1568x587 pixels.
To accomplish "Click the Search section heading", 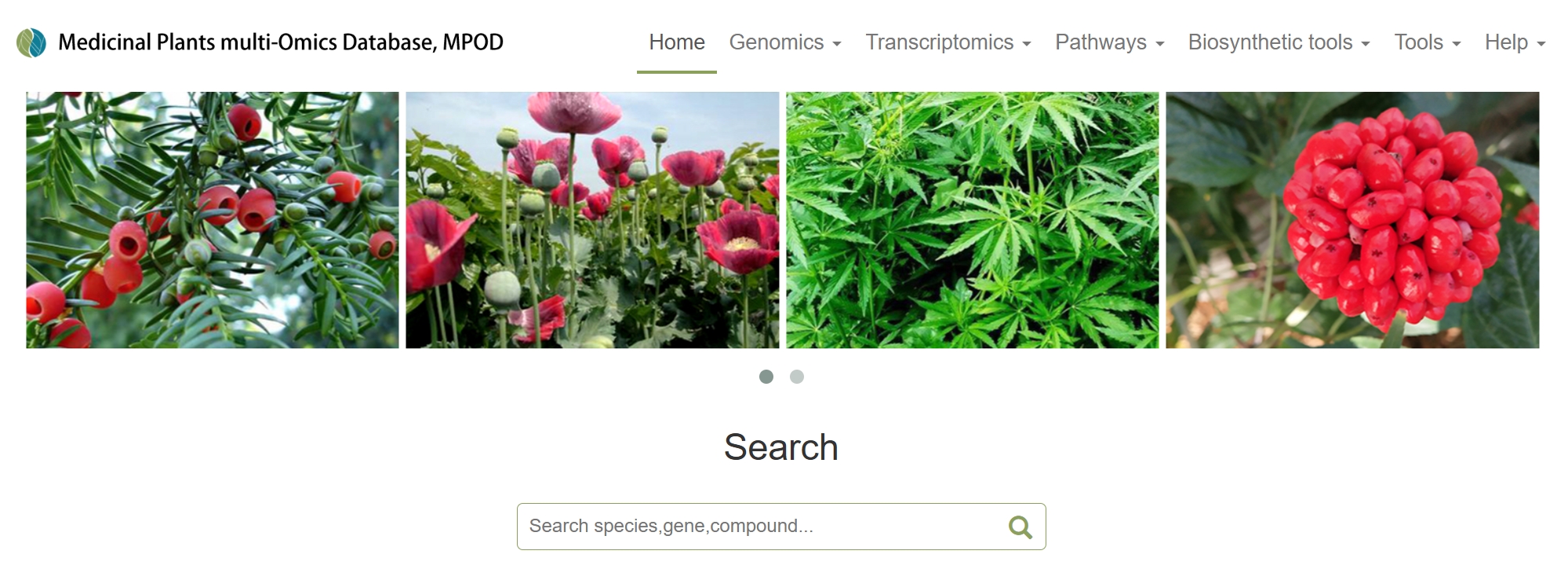I will pos(781,447).
